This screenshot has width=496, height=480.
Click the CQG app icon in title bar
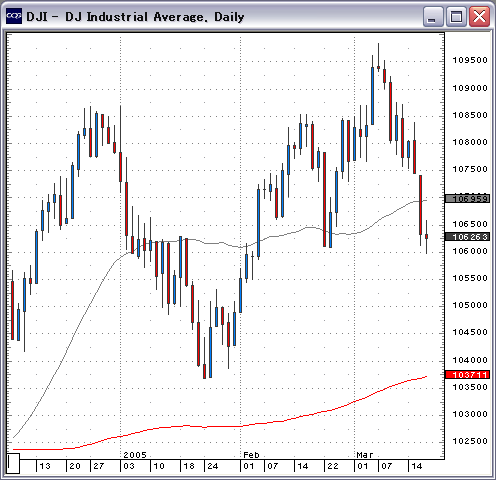click(14, 16)
